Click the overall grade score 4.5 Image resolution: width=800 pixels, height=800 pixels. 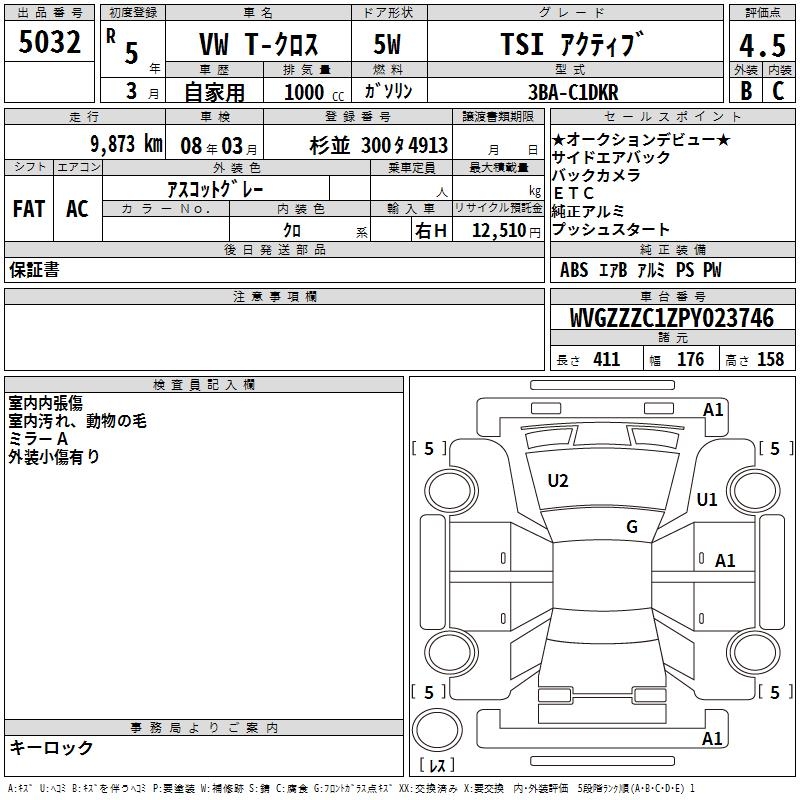pos(761,47)
